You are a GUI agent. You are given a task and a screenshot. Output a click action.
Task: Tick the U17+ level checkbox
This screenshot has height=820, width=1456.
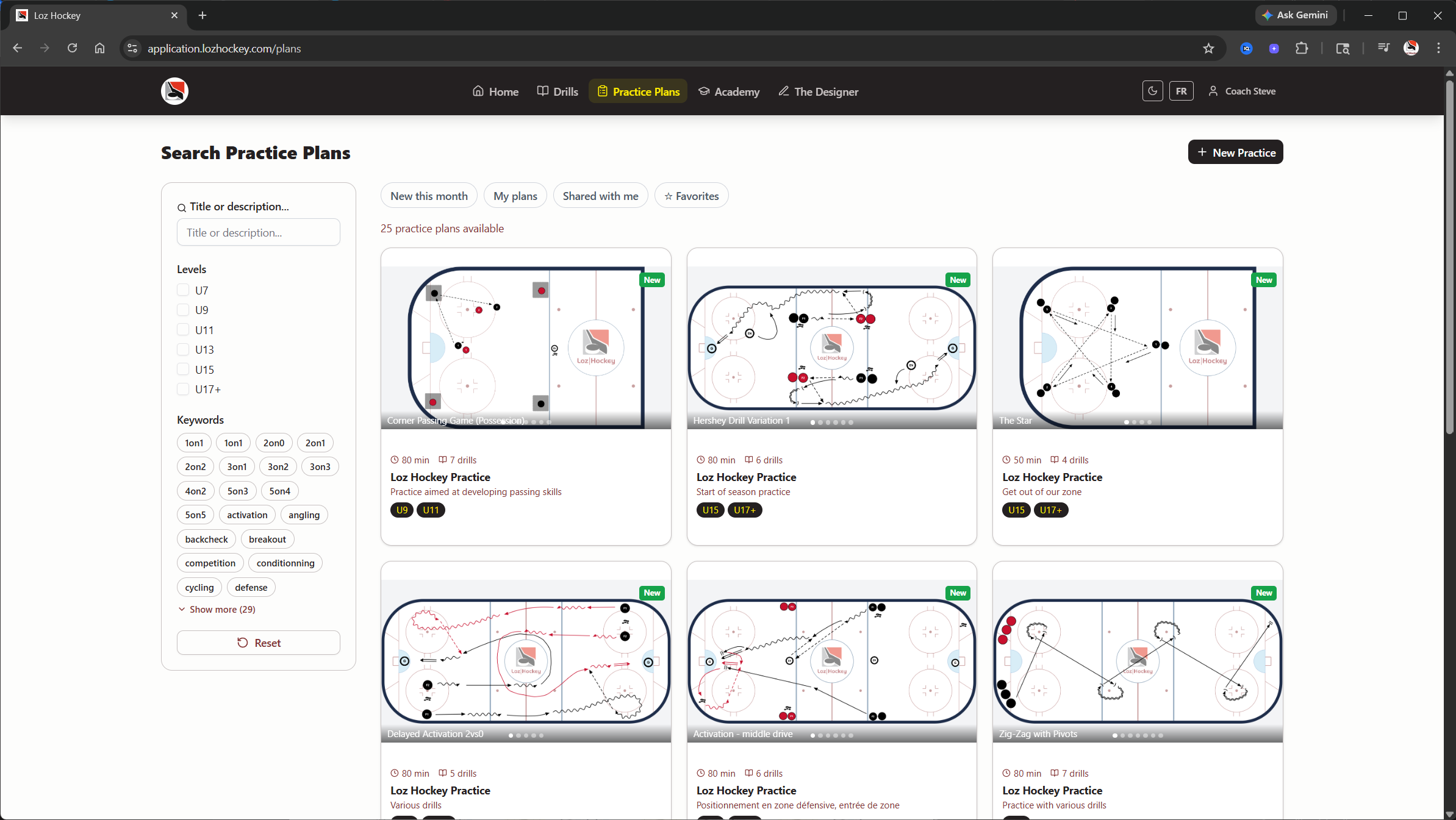[x=183, y=389]
